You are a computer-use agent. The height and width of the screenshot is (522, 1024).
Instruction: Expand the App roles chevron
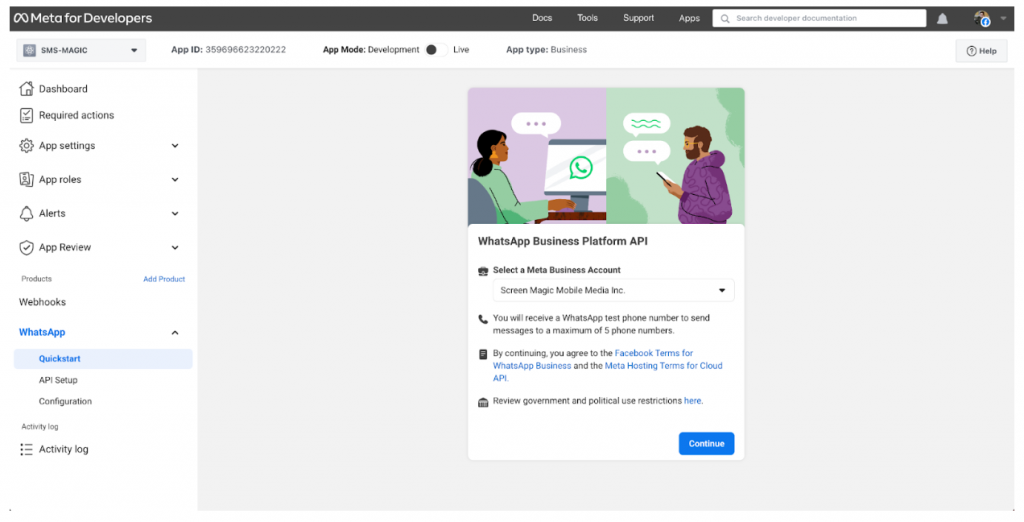tap(175, 180)
